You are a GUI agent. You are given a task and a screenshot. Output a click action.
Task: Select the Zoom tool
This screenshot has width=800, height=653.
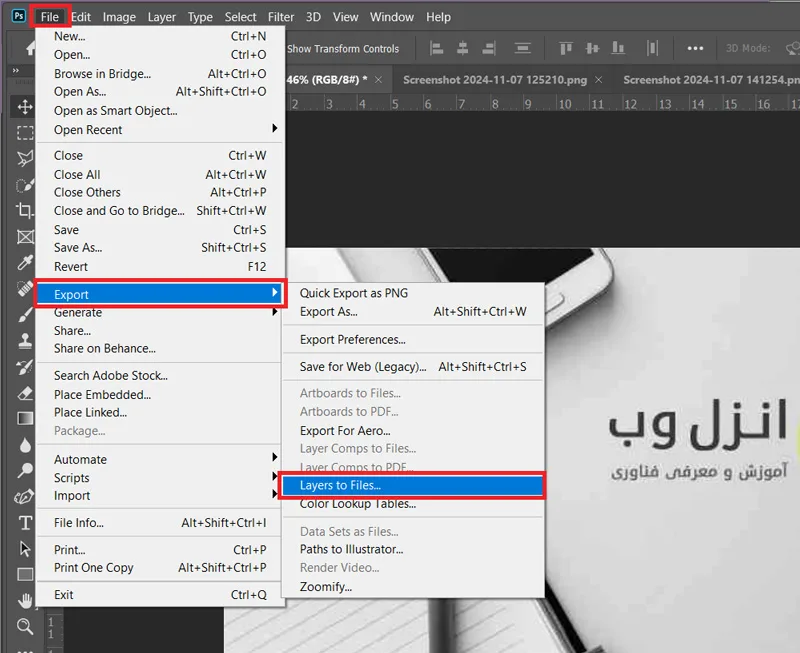24,626
